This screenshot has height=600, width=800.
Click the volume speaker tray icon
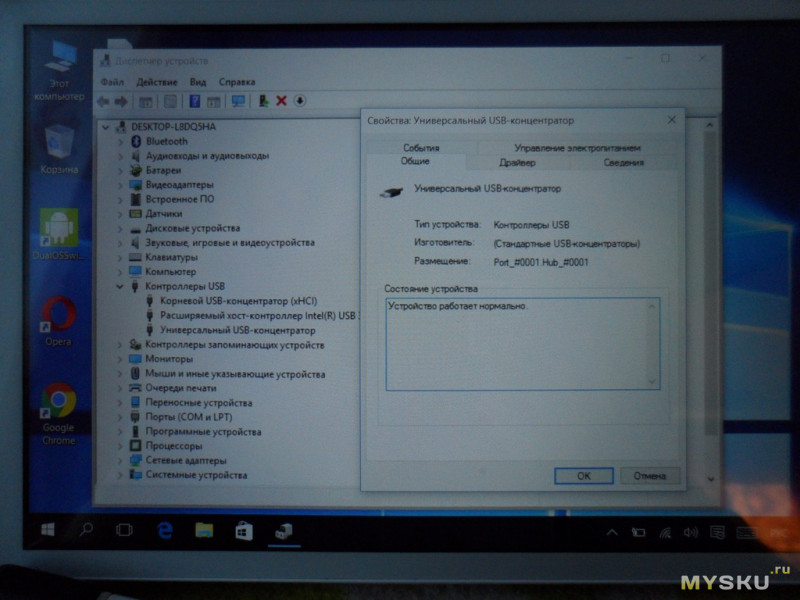click(x=690, y=533)
